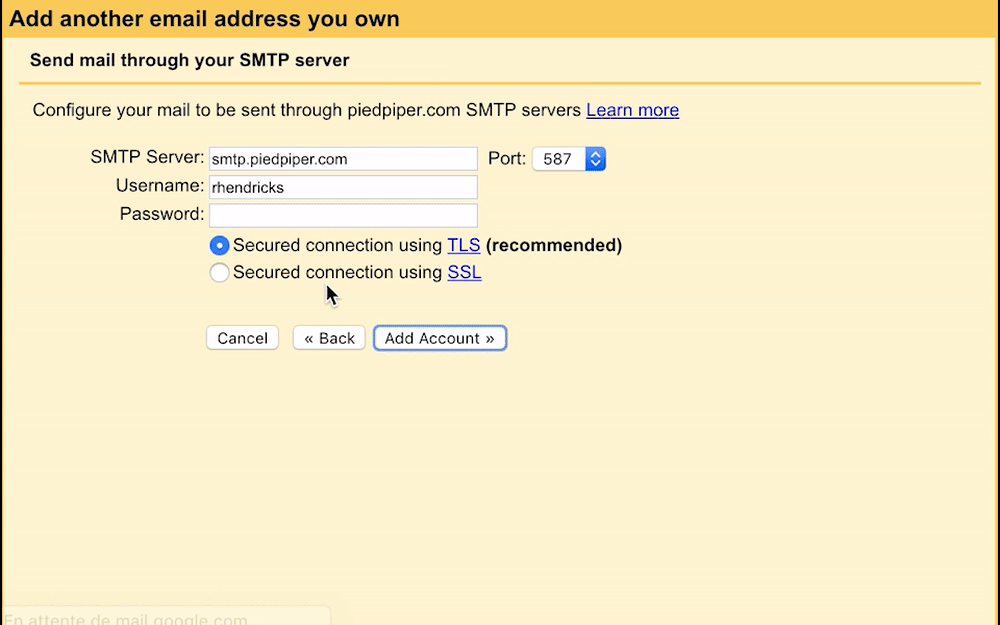Viewport: 1000px width, 625px height.
Task: Click the Back button
Action: [329, 338]
